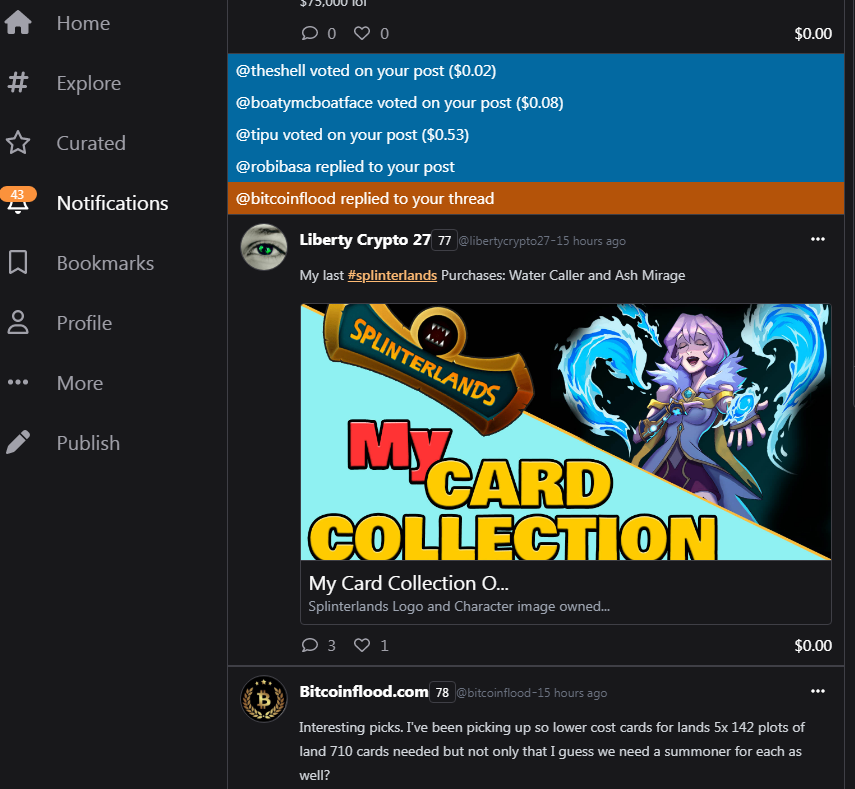Open @bitcoinflood replied to your thread notification

click(x=536, y=198)
